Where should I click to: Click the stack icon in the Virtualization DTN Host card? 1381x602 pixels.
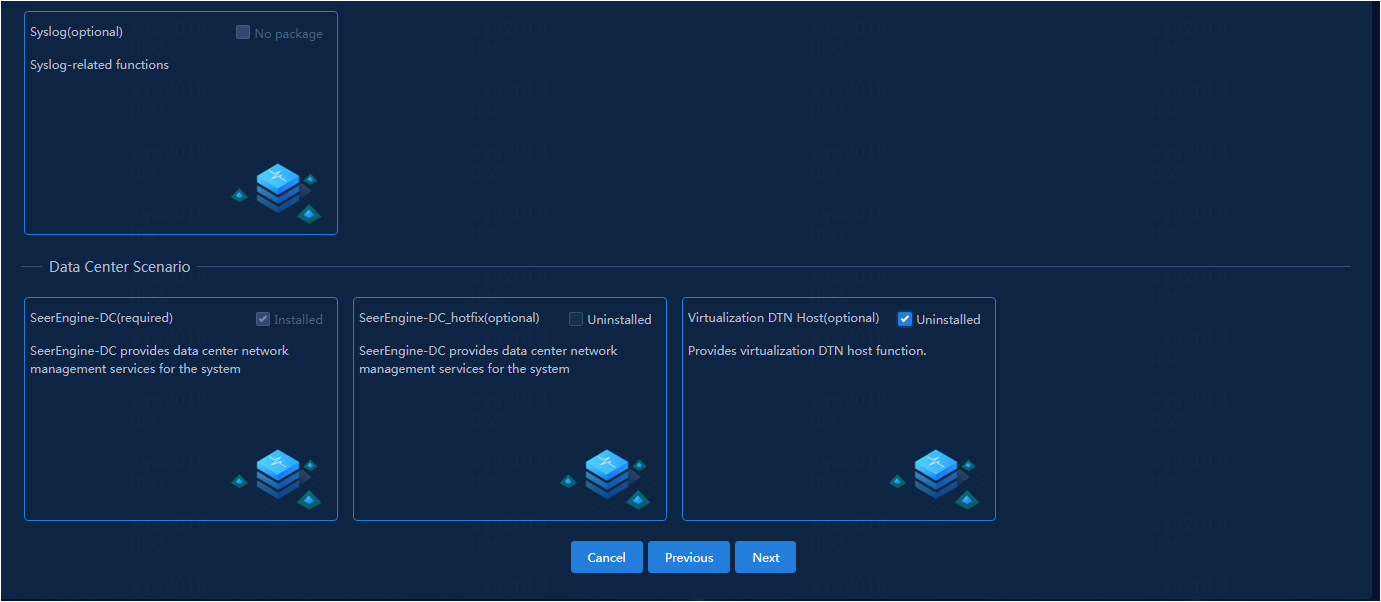click(935, 478)
